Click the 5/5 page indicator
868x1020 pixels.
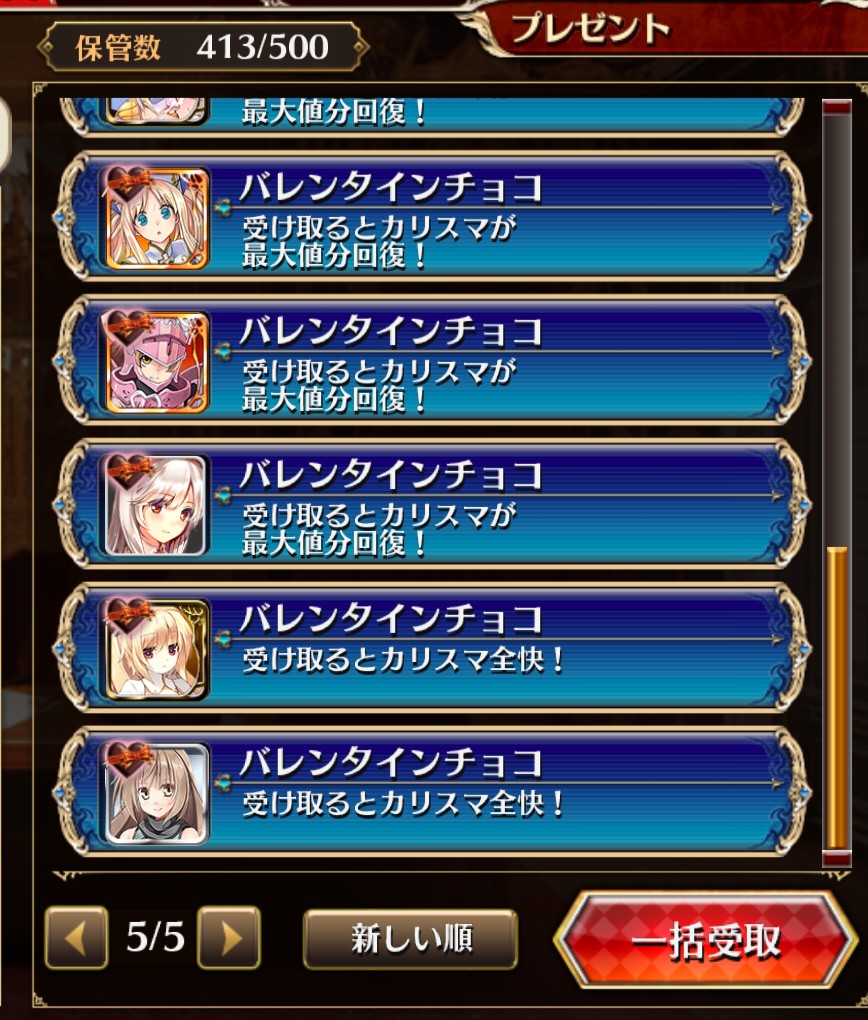point(154,937)
